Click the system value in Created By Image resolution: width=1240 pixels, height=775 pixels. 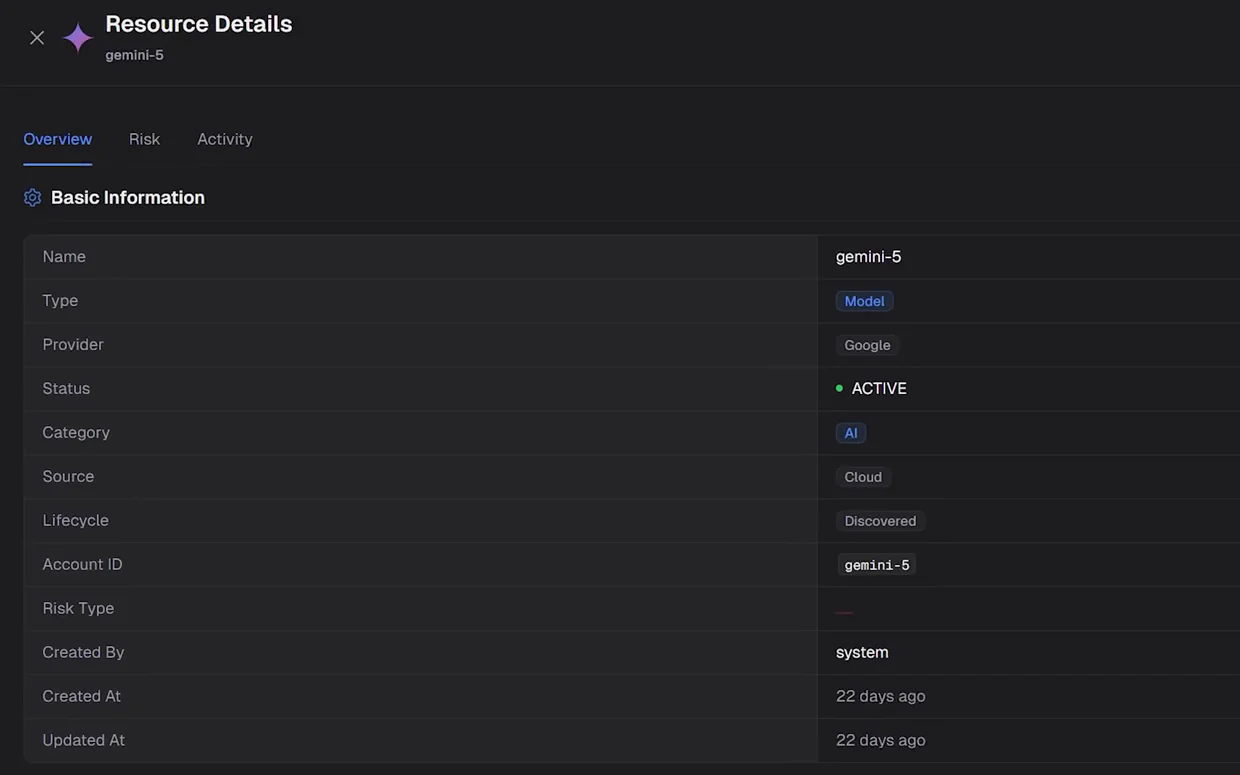(862, 653)
